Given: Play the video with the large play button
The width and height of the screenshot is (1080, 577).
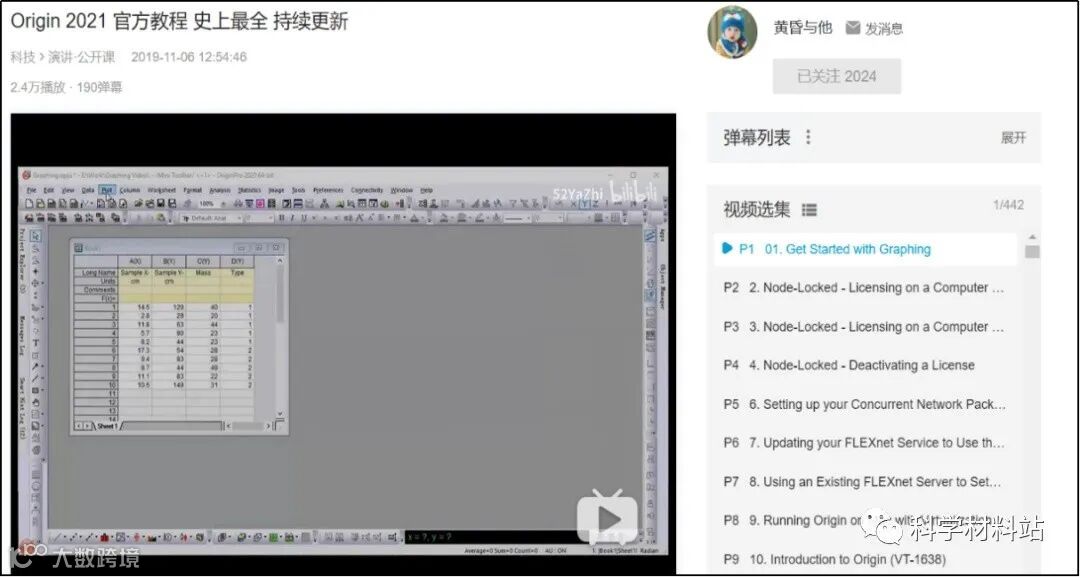Looking at the screenshot, I should 608,518.
